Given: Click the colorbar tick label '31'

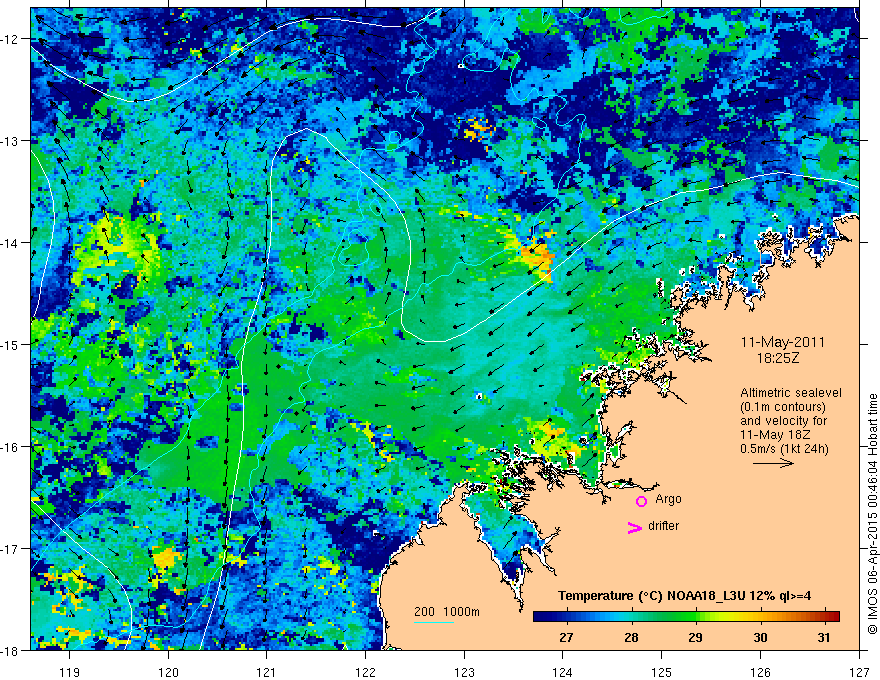Looking at the screenshot, I should coord(824,637).
